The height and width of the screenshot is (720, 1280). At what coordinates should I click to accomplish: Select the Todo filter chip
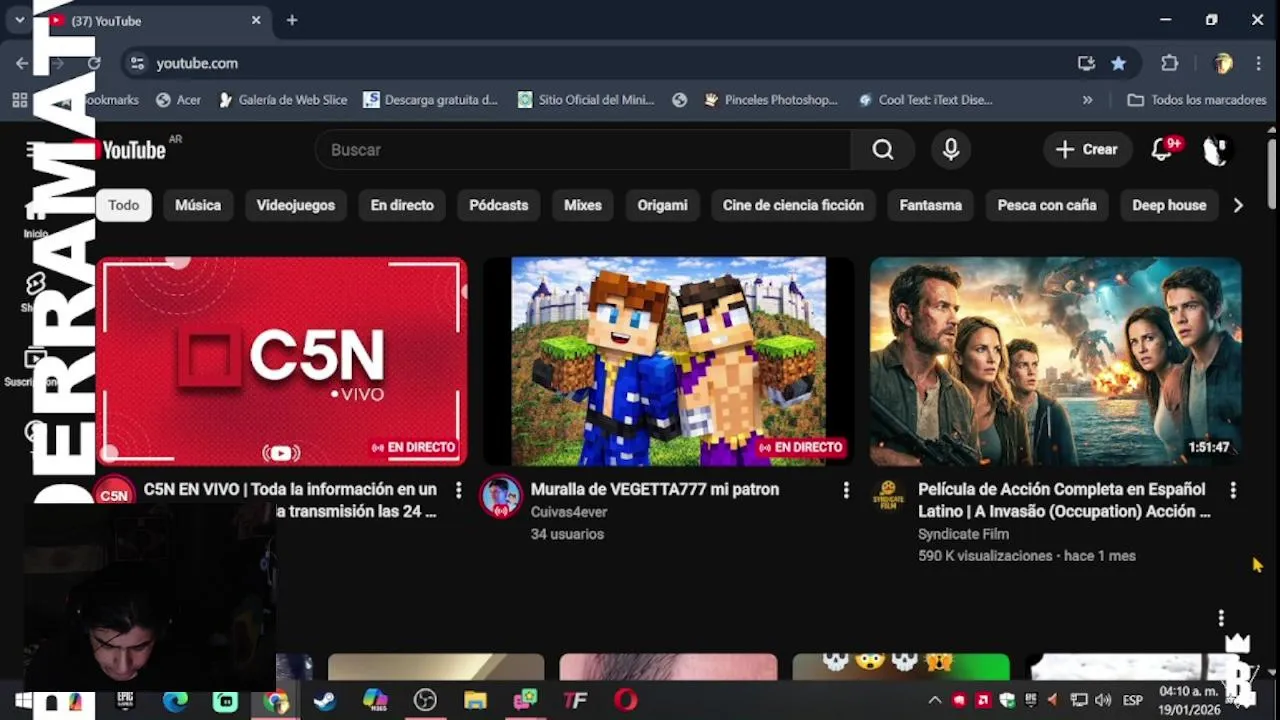(x=123, y=205)
